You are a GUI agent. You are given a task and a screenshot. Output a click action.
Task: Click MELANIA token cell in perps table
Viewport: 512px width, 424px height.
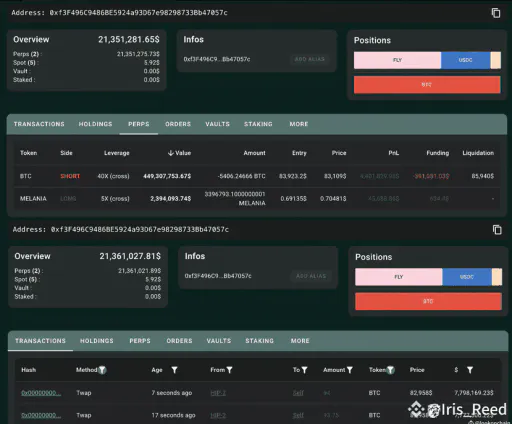[33, 199]
